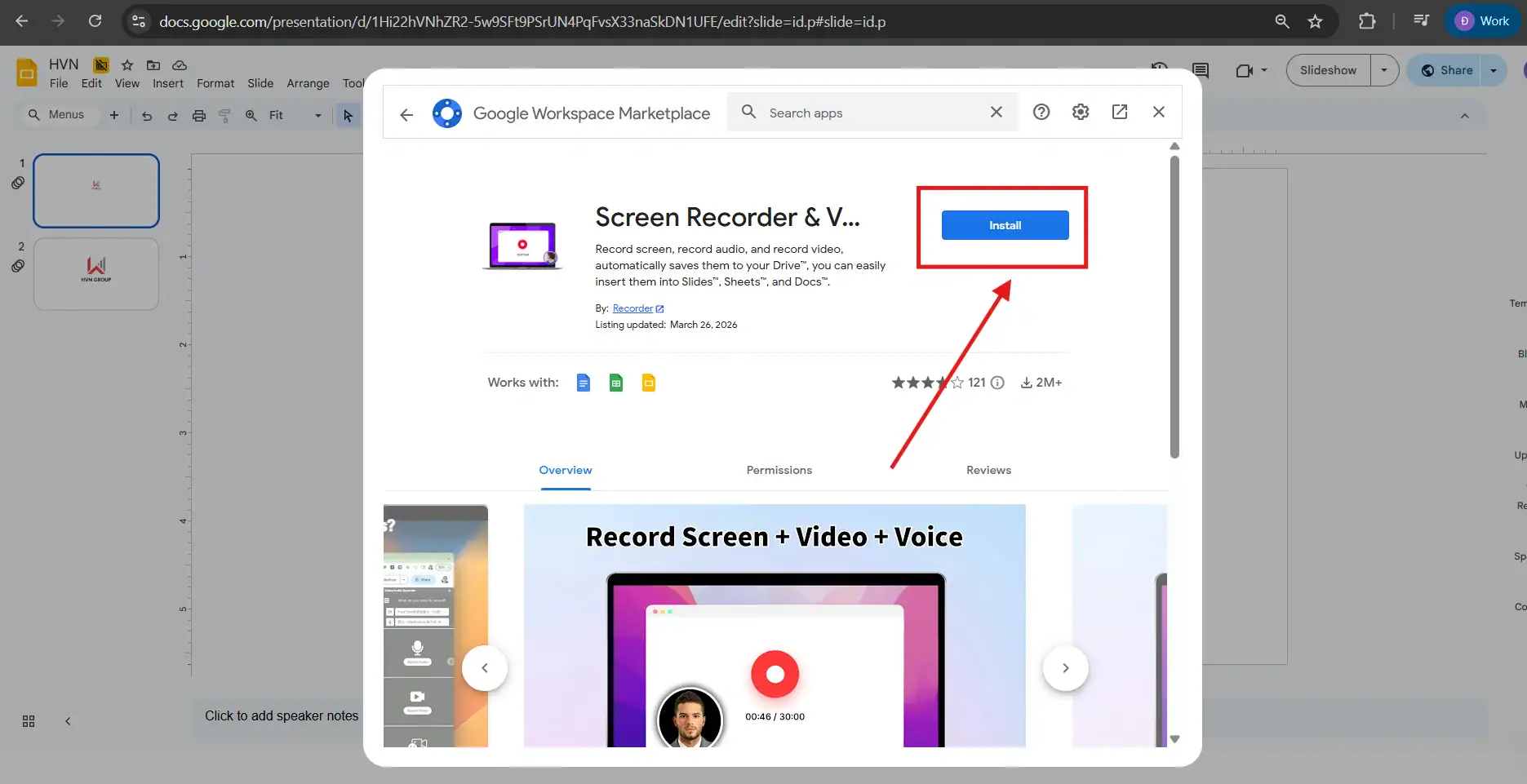
Task: Open the Fit zoom dropdown
Action: (295, 116)
